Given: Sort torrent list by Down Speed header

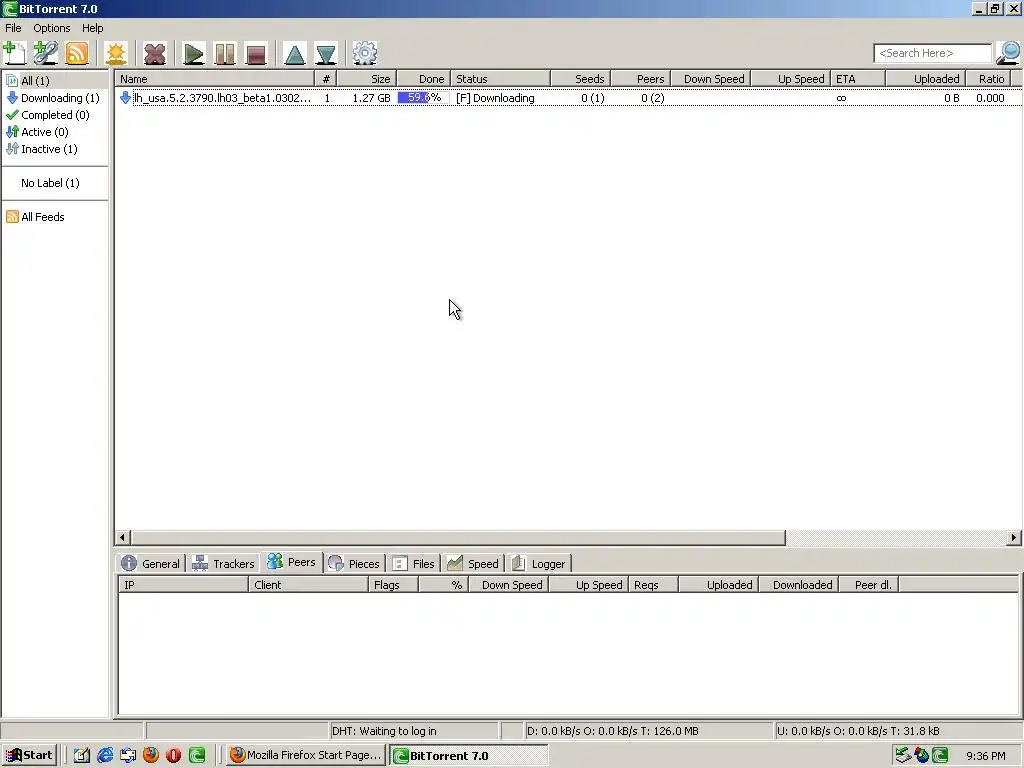Looking at the screenshot, I should point(711,79).
